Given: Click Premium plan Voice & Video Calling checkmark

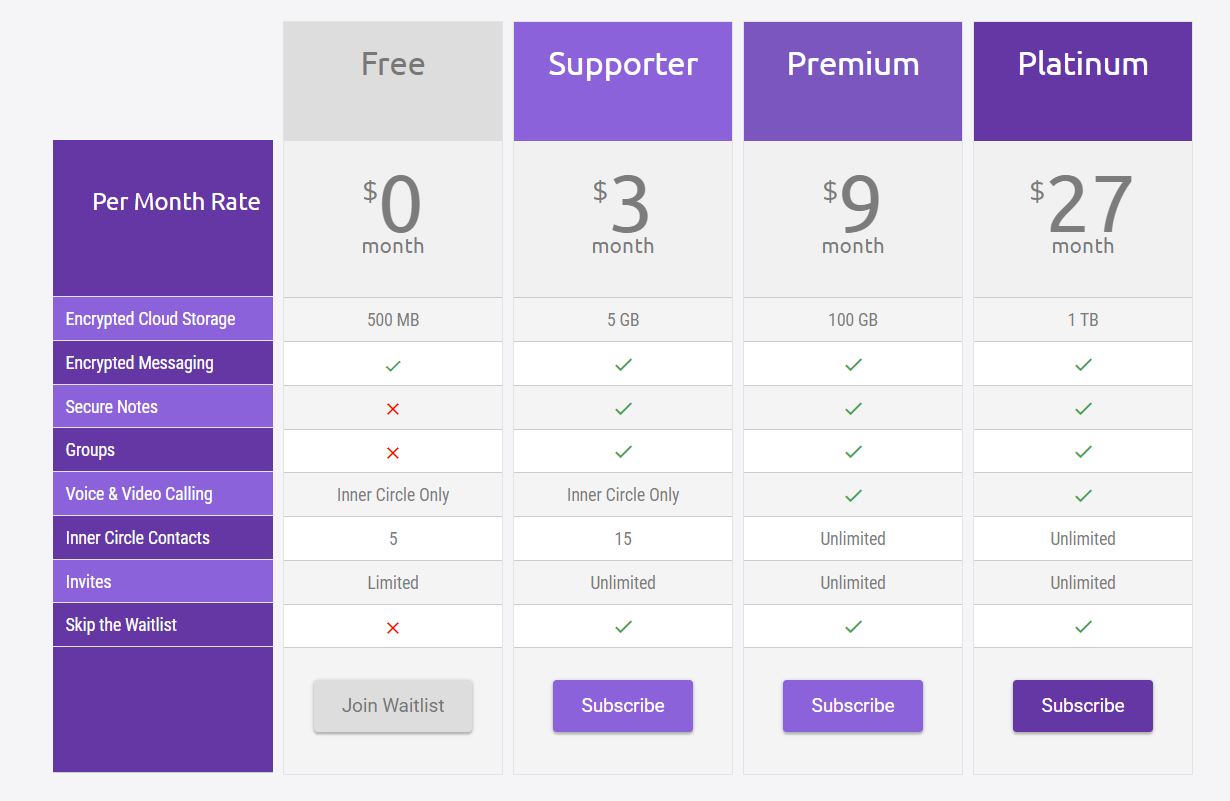Looking at the screenshot, I should point(853,496).
